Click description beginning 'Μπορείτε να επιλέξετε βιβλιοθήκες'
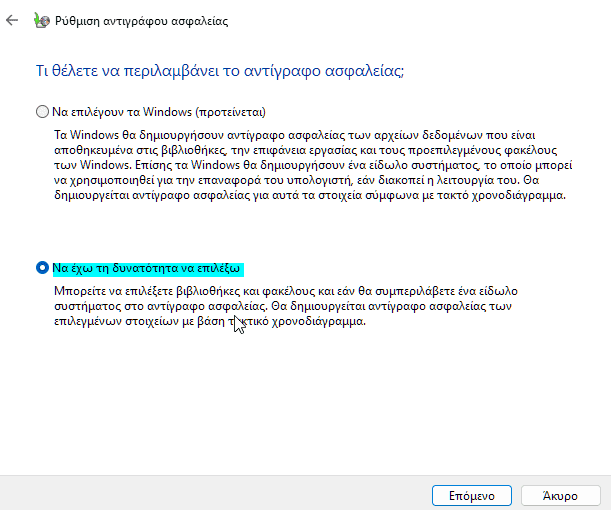This screenshot has height=510, width=611. pyautogui.click(x=286, y=306)
